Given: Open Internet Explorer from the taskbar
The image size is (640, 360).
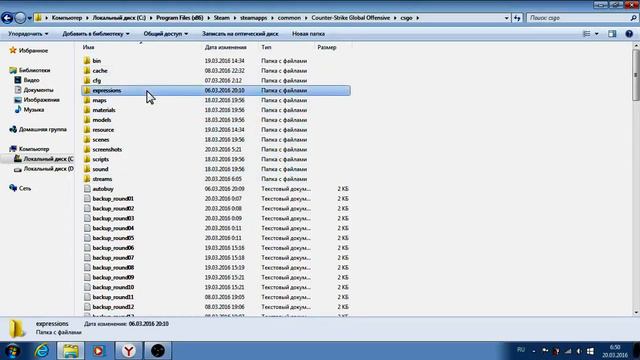Looking at the screenshot, I should [41, 351].
